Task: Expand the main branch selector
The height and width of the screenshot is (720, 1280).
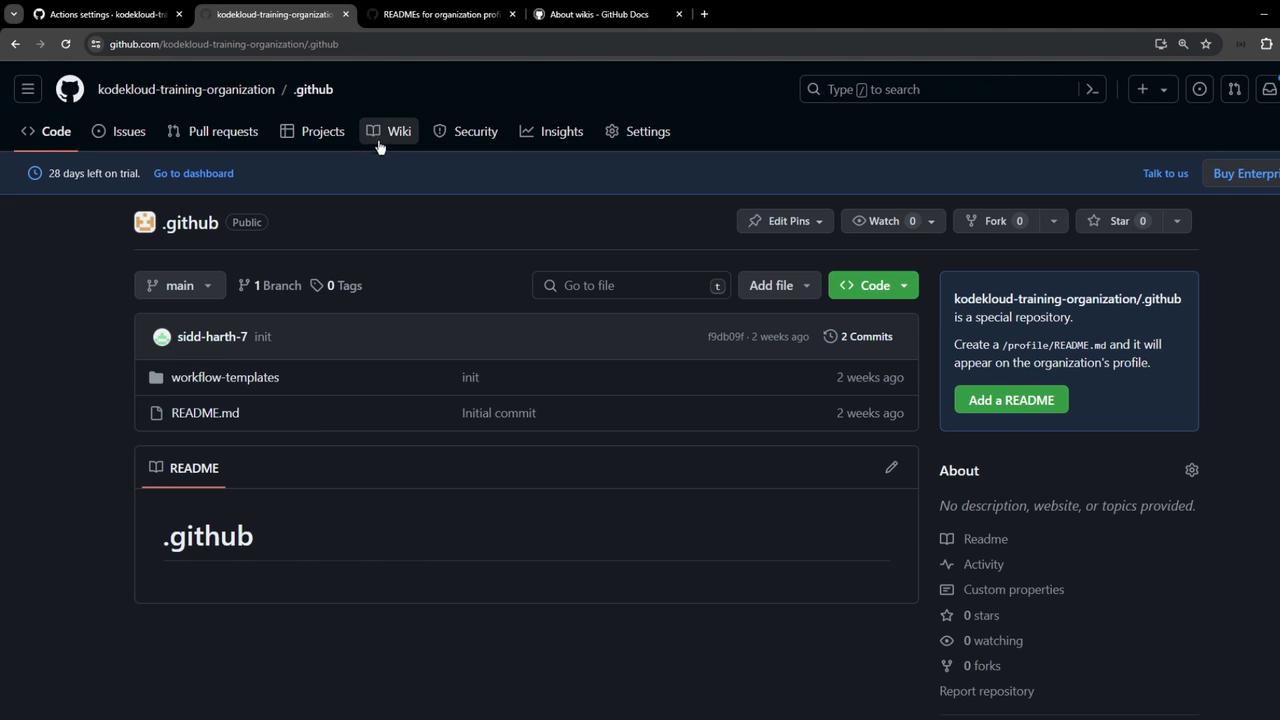Action: tap(180, 285)
